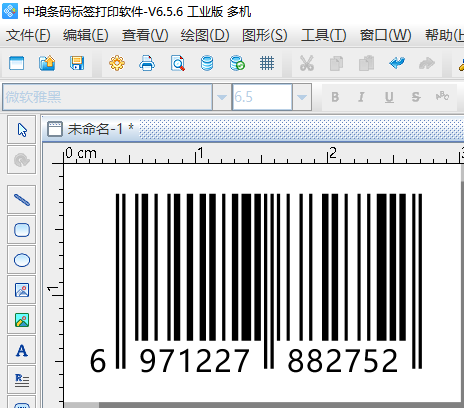Select the ellipse drawing tool

point(22,260)
